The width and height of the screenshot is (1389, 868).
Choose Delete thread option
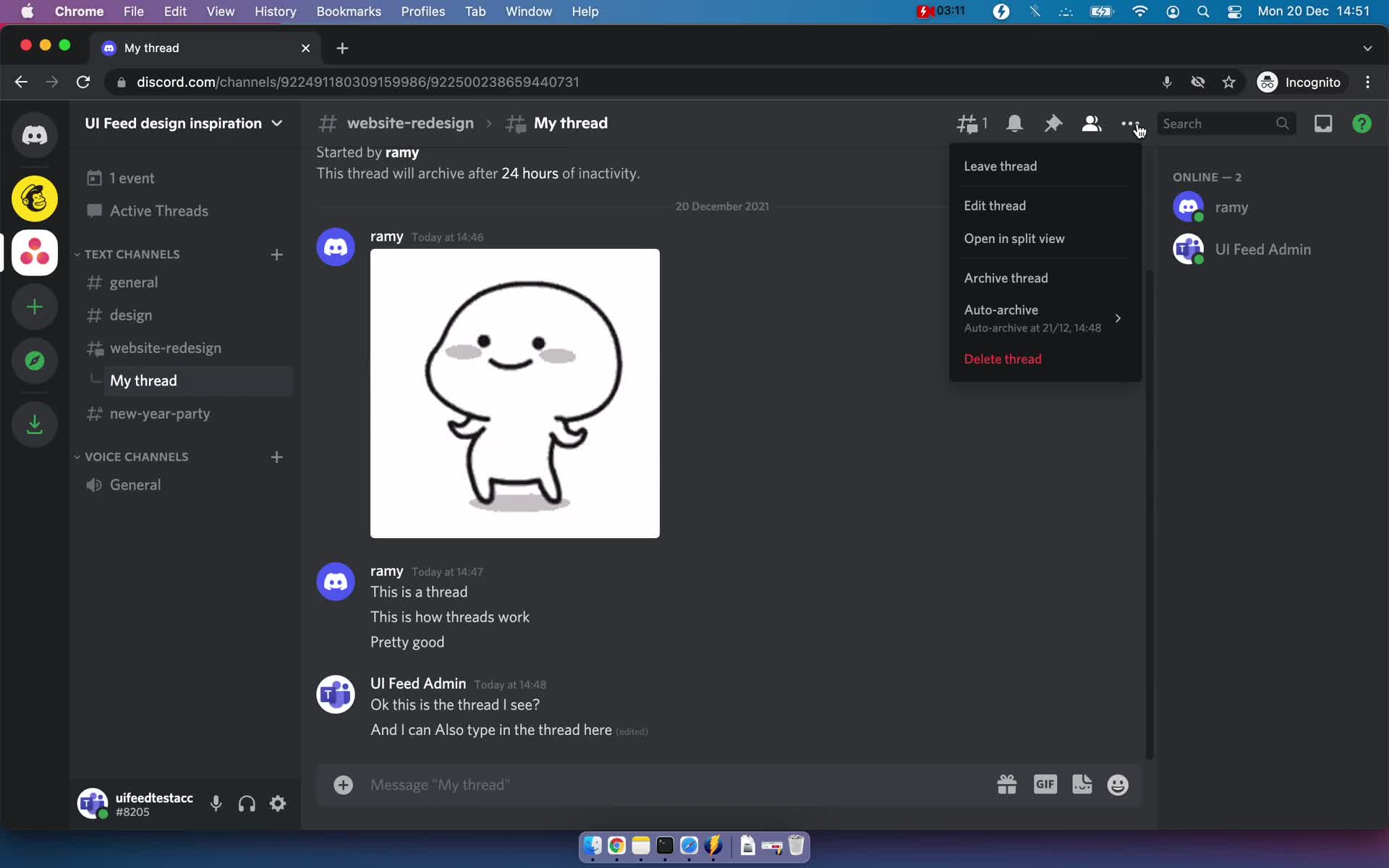[1045, 359]
